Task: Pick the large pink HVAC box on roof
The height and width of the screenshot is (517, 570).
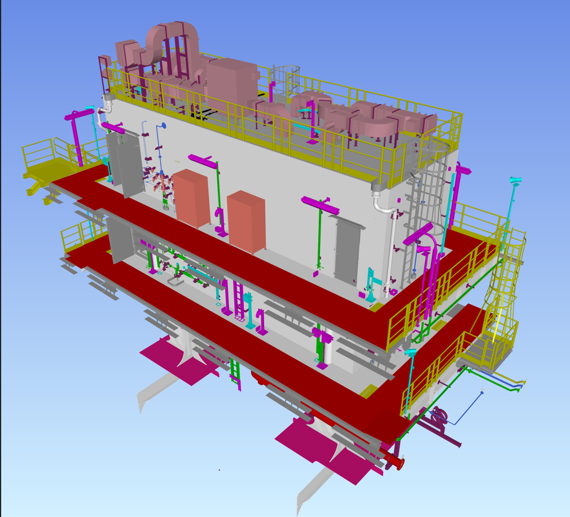Action: click(x=233, y=84)
